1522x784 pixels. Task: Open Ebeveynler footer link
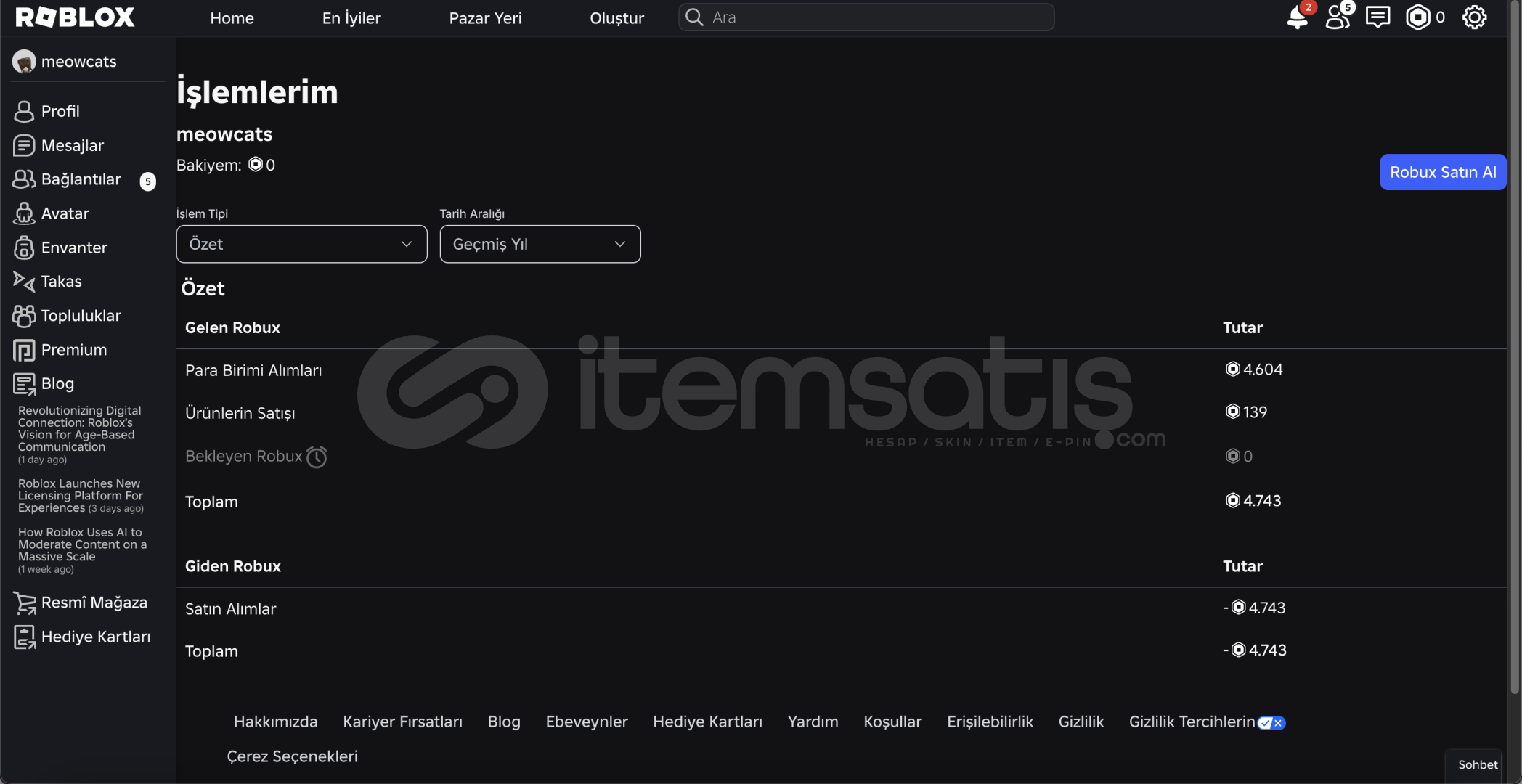(587, 722)
